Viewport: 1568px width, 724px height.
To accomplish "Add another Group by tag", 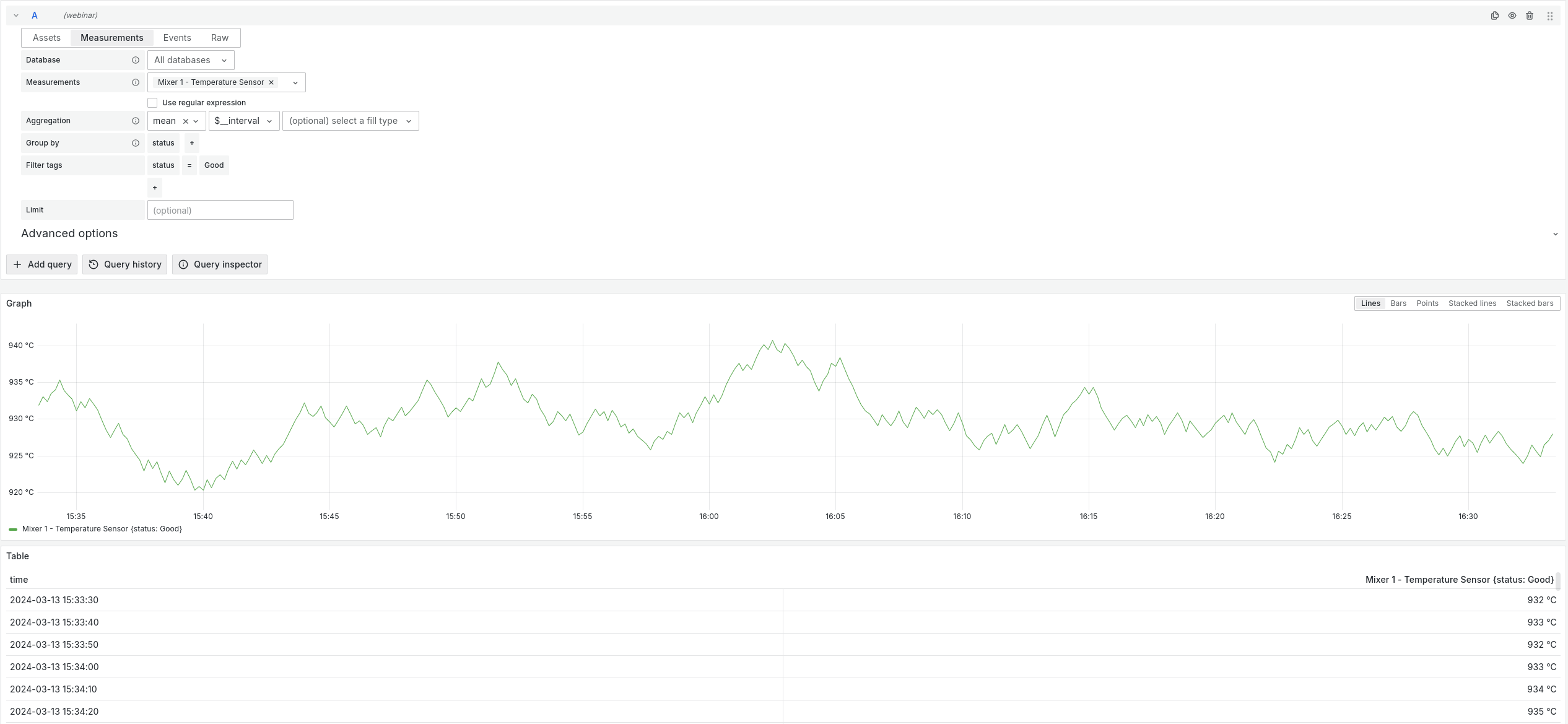I will tap(192, 143).
